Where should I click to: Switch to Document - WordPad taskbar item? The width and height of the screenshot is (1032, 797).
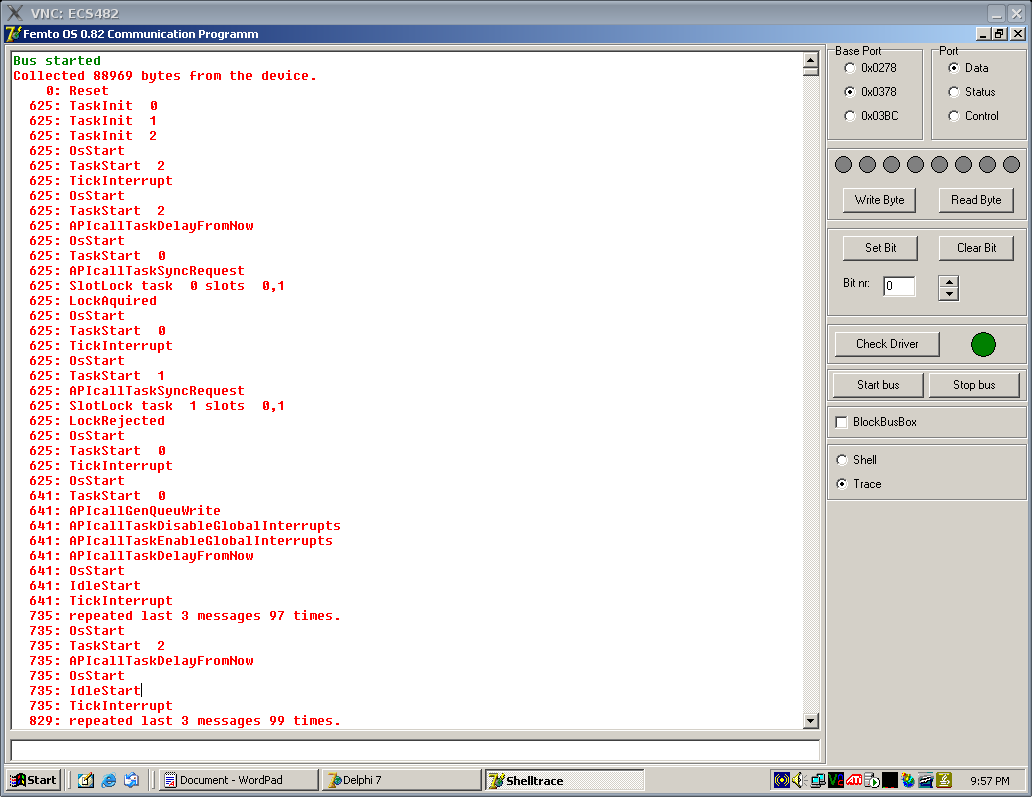pos(239,780)
